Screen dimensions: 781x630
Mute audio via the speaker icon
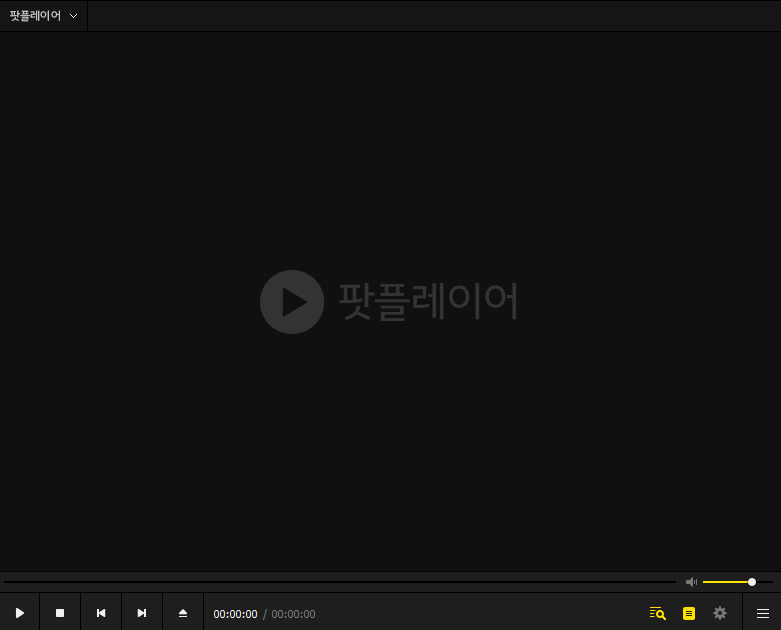pos(691,582)
